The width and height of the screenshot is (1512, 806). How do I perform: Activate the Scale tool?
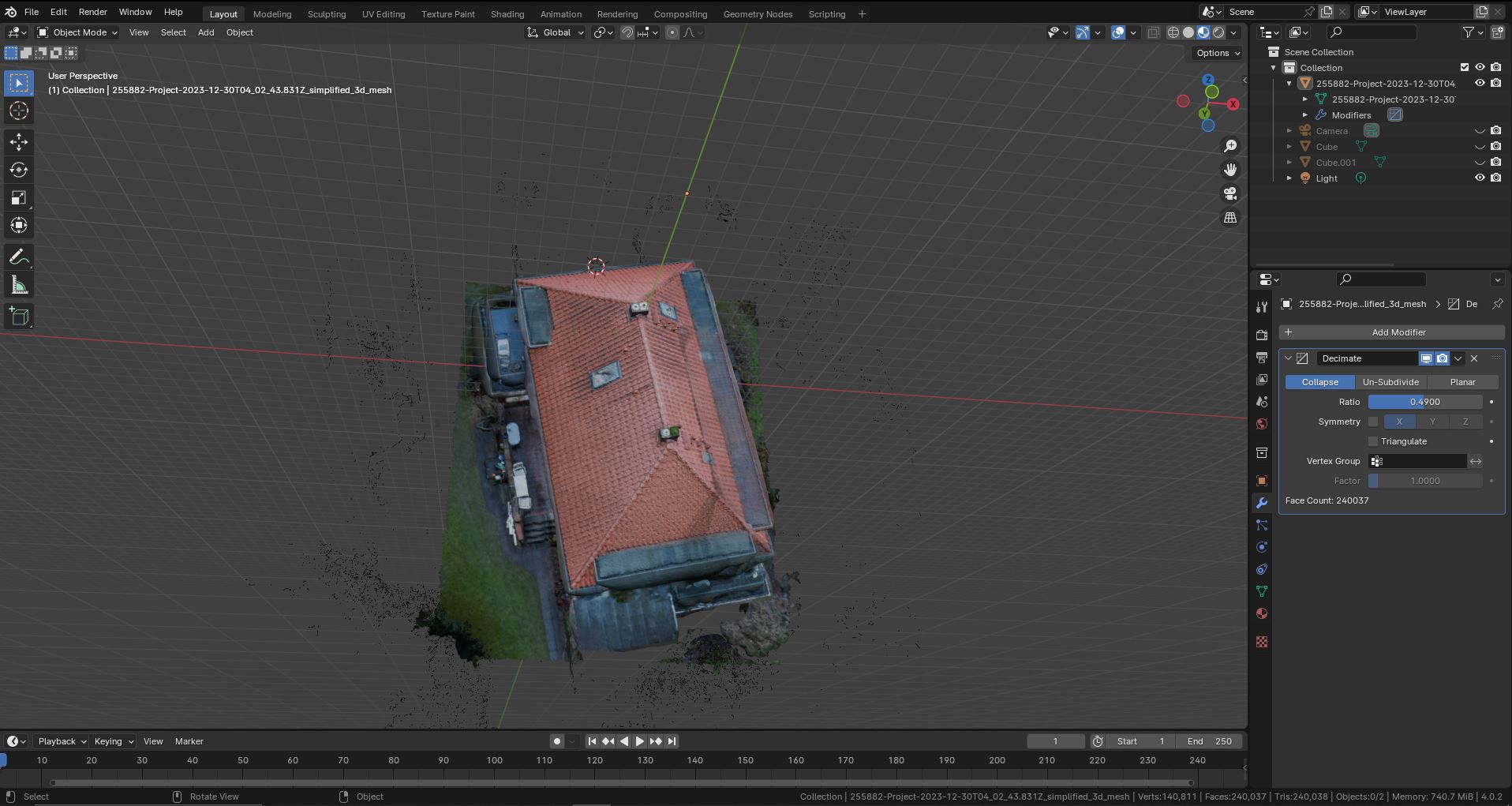[19, 197]
